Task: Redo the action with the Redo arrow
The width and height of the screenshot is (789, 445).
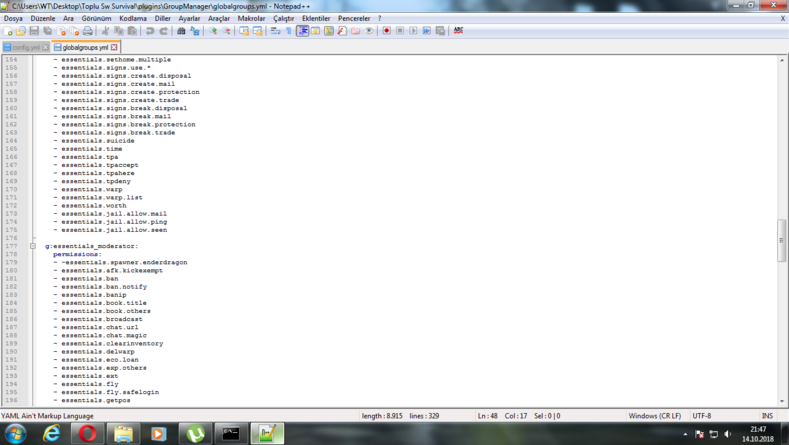Action: click(164, 31)
